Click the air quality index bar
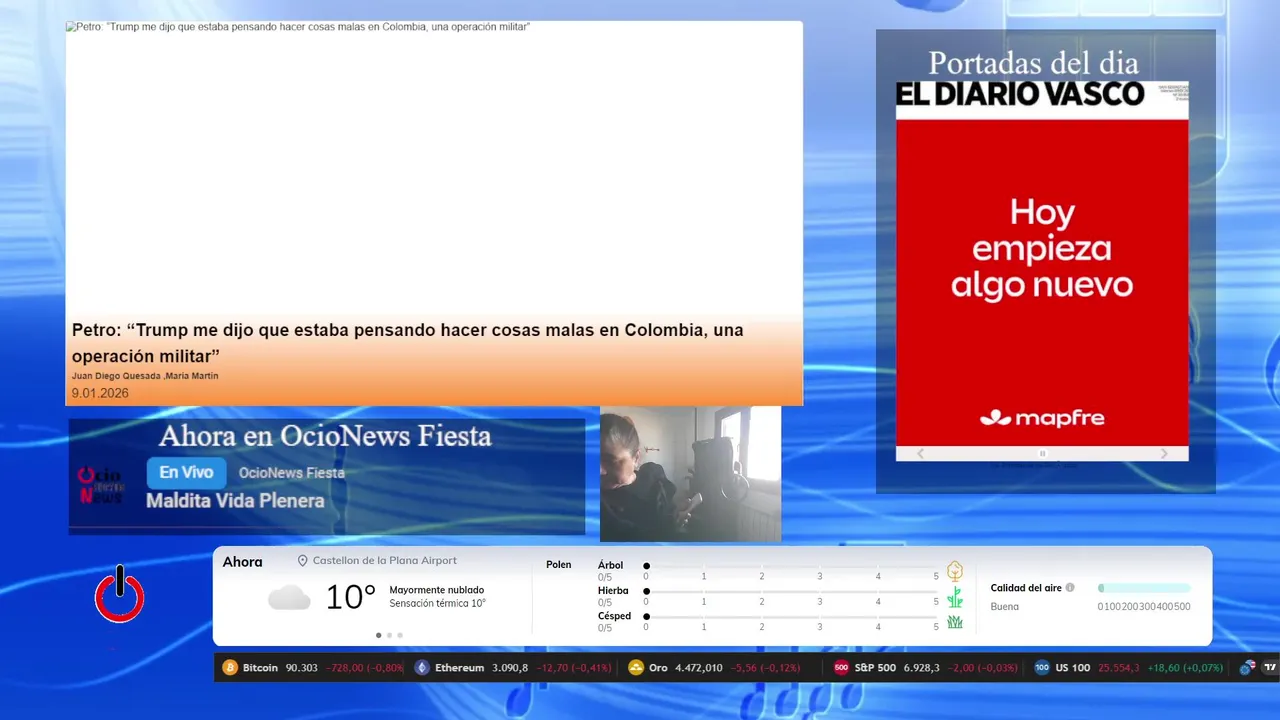1280x720 pixels. pos(1144,588)
